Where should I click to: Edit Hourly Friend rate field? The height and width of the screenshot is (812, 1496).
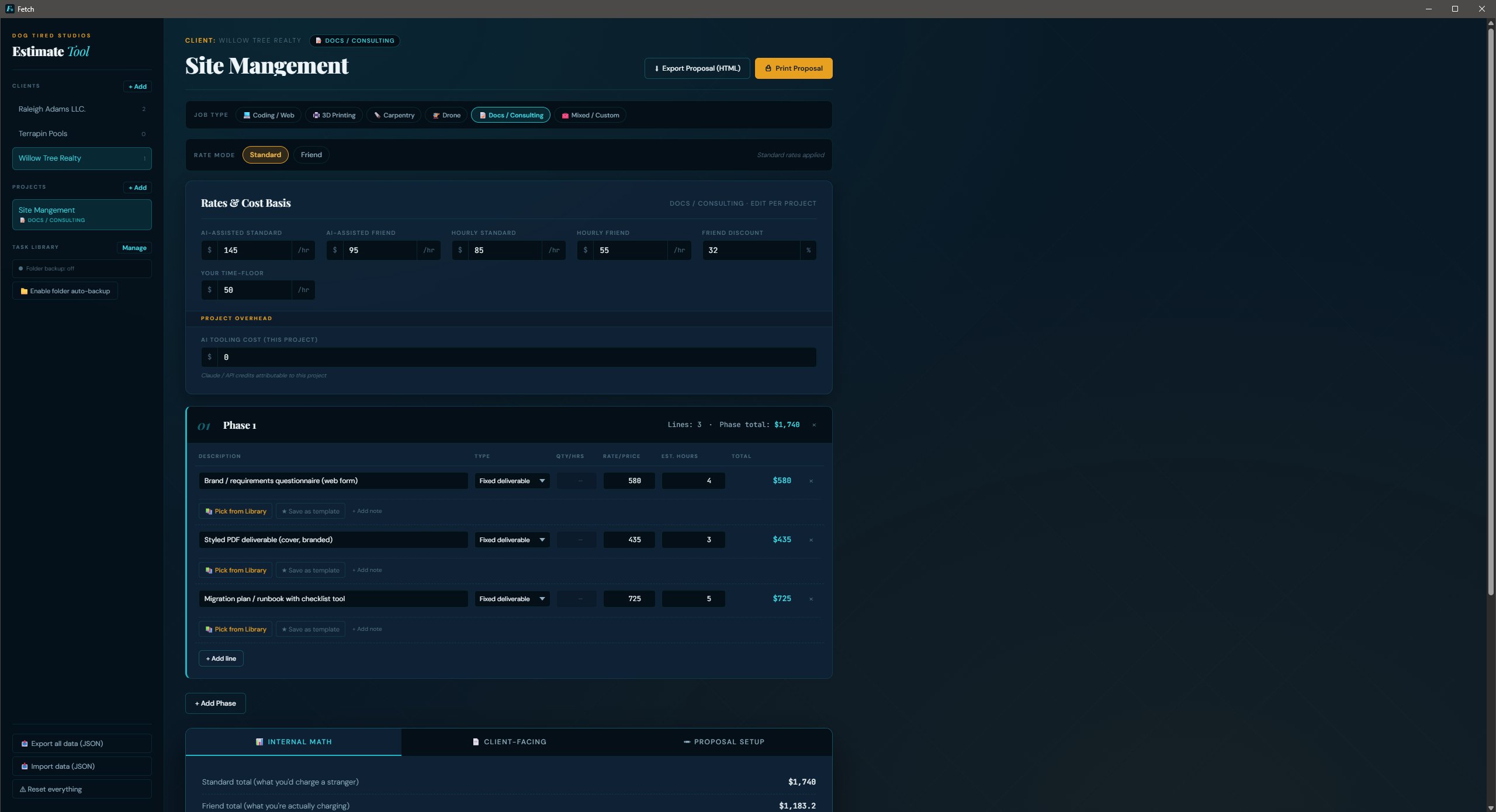(630, 250)
